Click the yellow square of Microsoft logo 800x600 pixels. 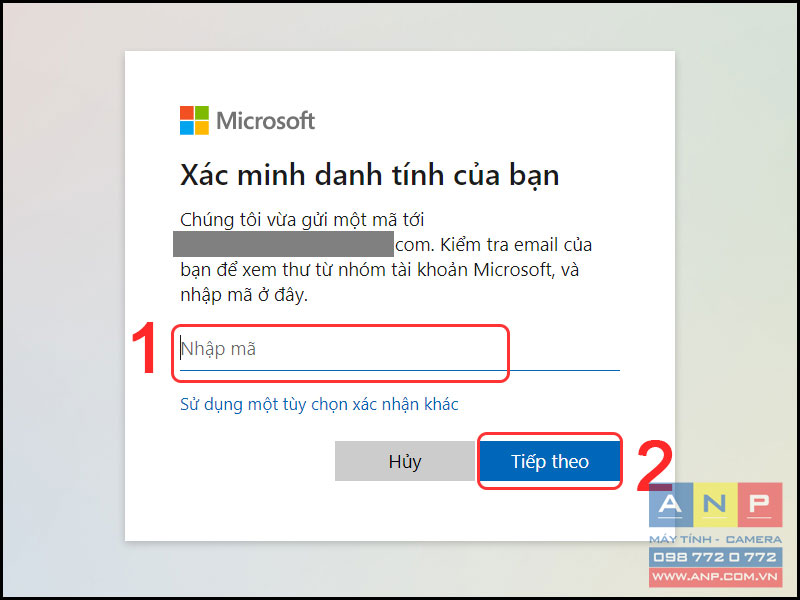pyautogui.click(x=202, y=128)
